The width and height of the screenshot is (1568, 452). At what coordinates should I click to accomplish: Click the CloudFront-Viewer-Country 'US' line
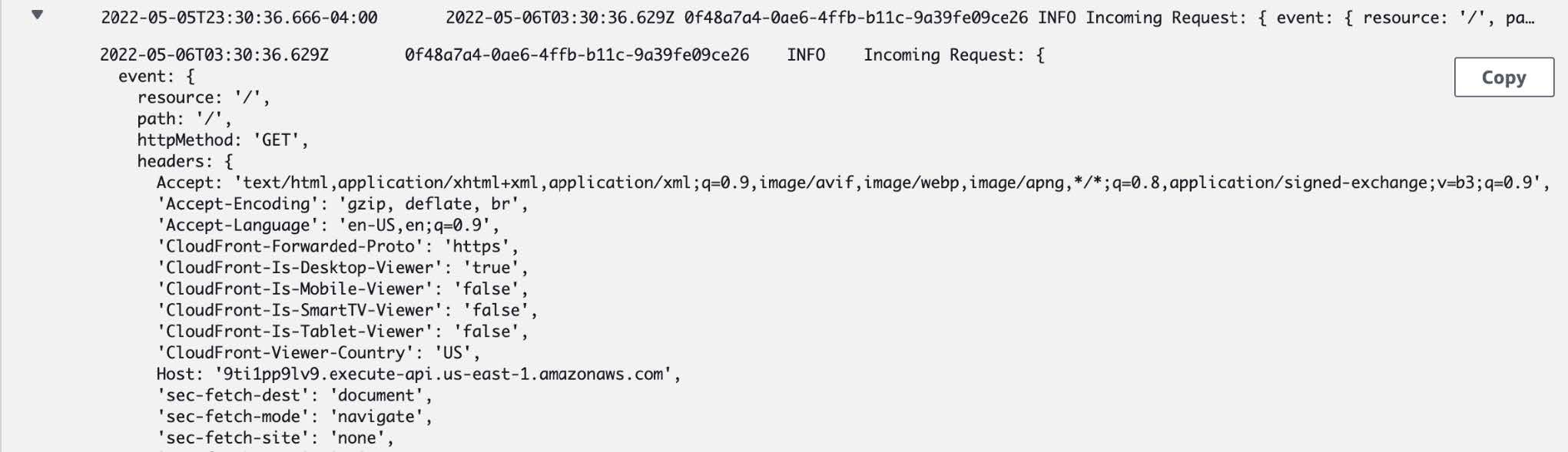319,353
